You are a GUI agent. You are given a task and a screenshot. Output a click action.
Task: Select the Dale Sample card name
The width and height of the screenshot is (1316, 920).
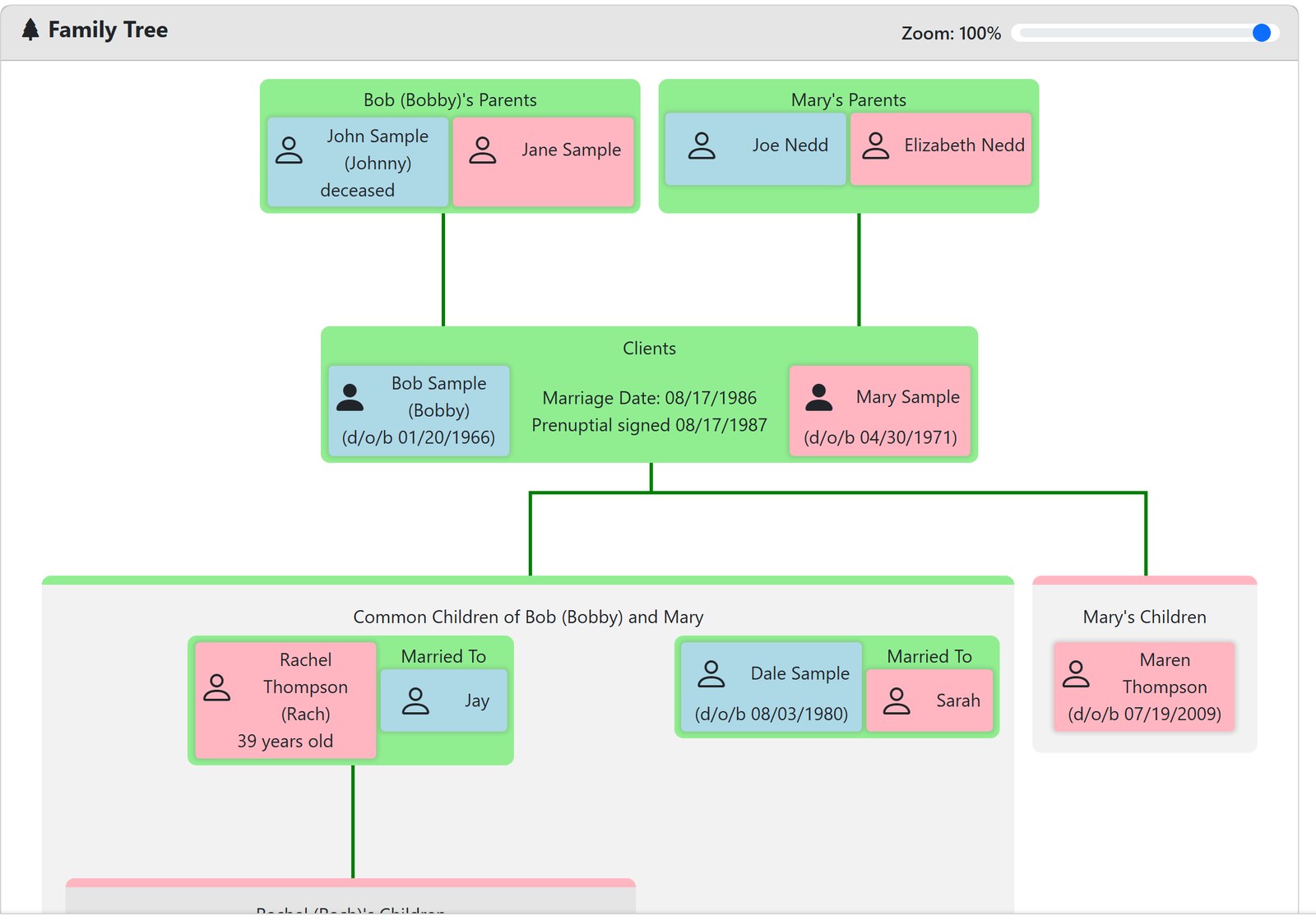click(x=800, y=674)
